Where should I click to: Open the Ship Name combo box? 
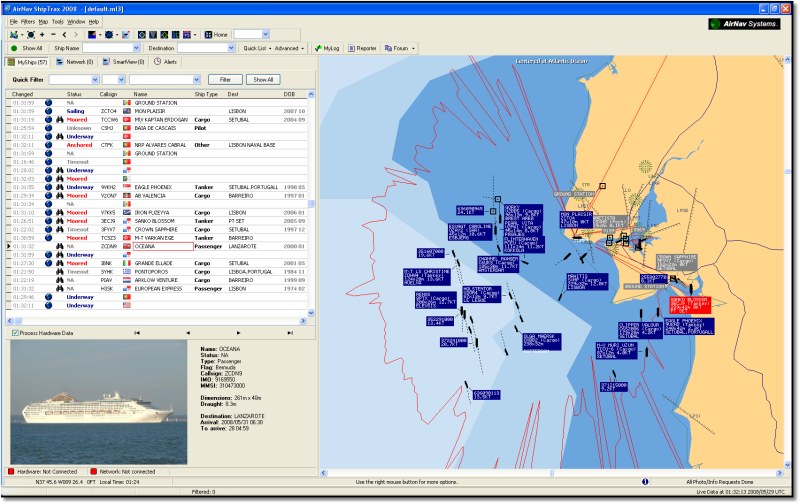(111, 48)
